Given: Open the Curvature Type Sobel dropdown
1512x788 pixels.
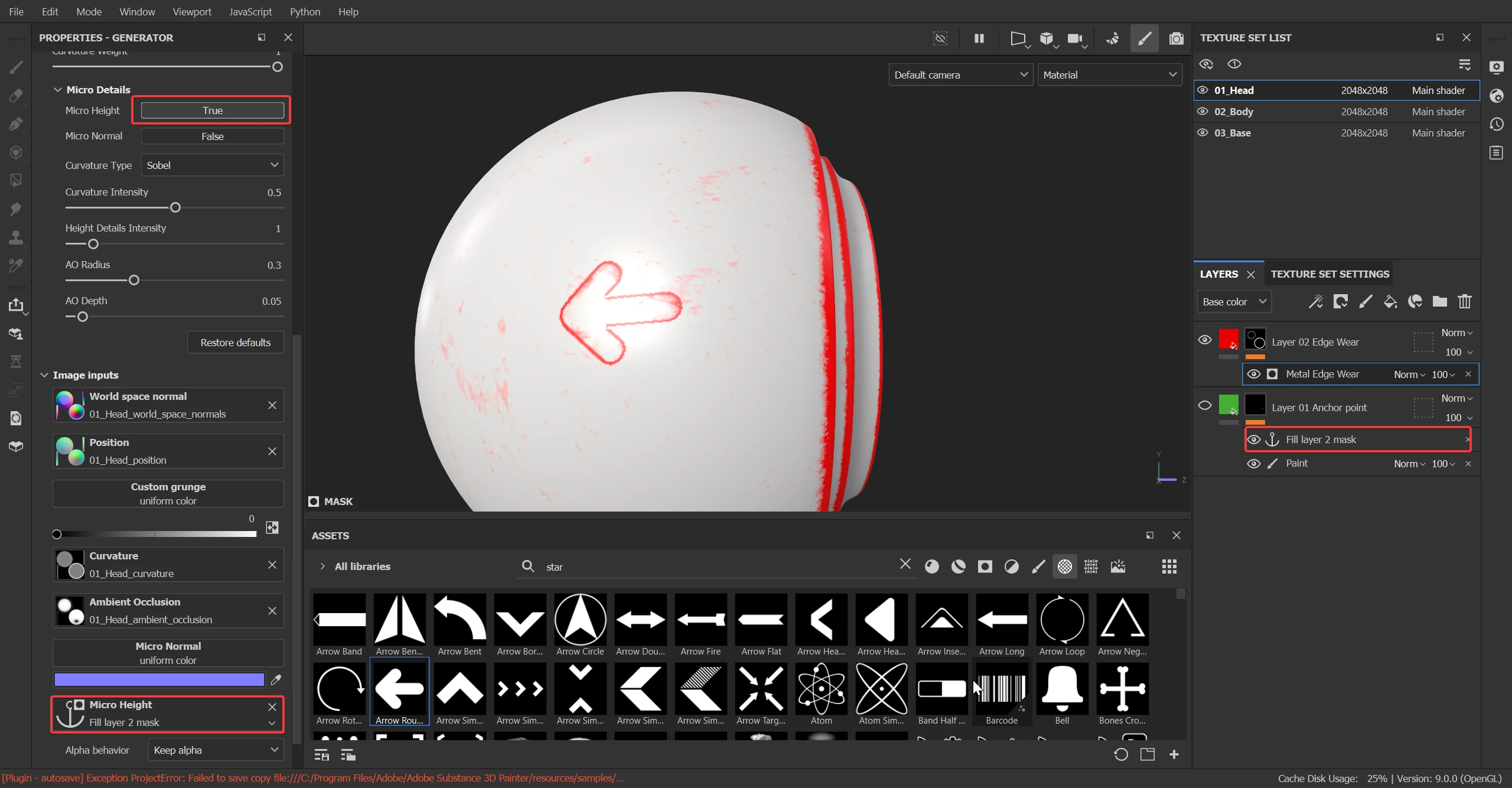Looking at the screenshot, I should (x=212, y=165).
